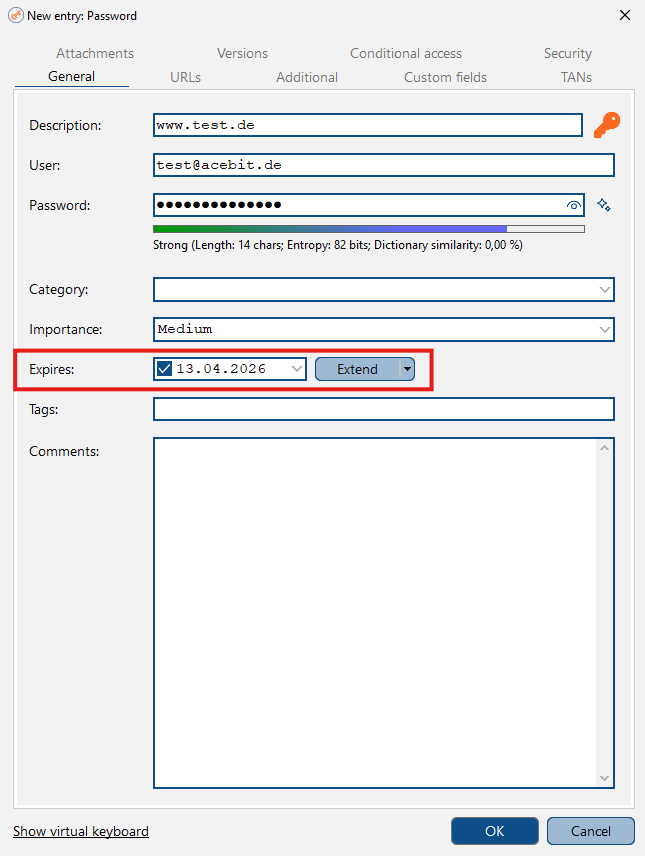The height and width of the screenshot is (856, 645).
Task: Confirm the entry with OK
Action: pos(495,831)
